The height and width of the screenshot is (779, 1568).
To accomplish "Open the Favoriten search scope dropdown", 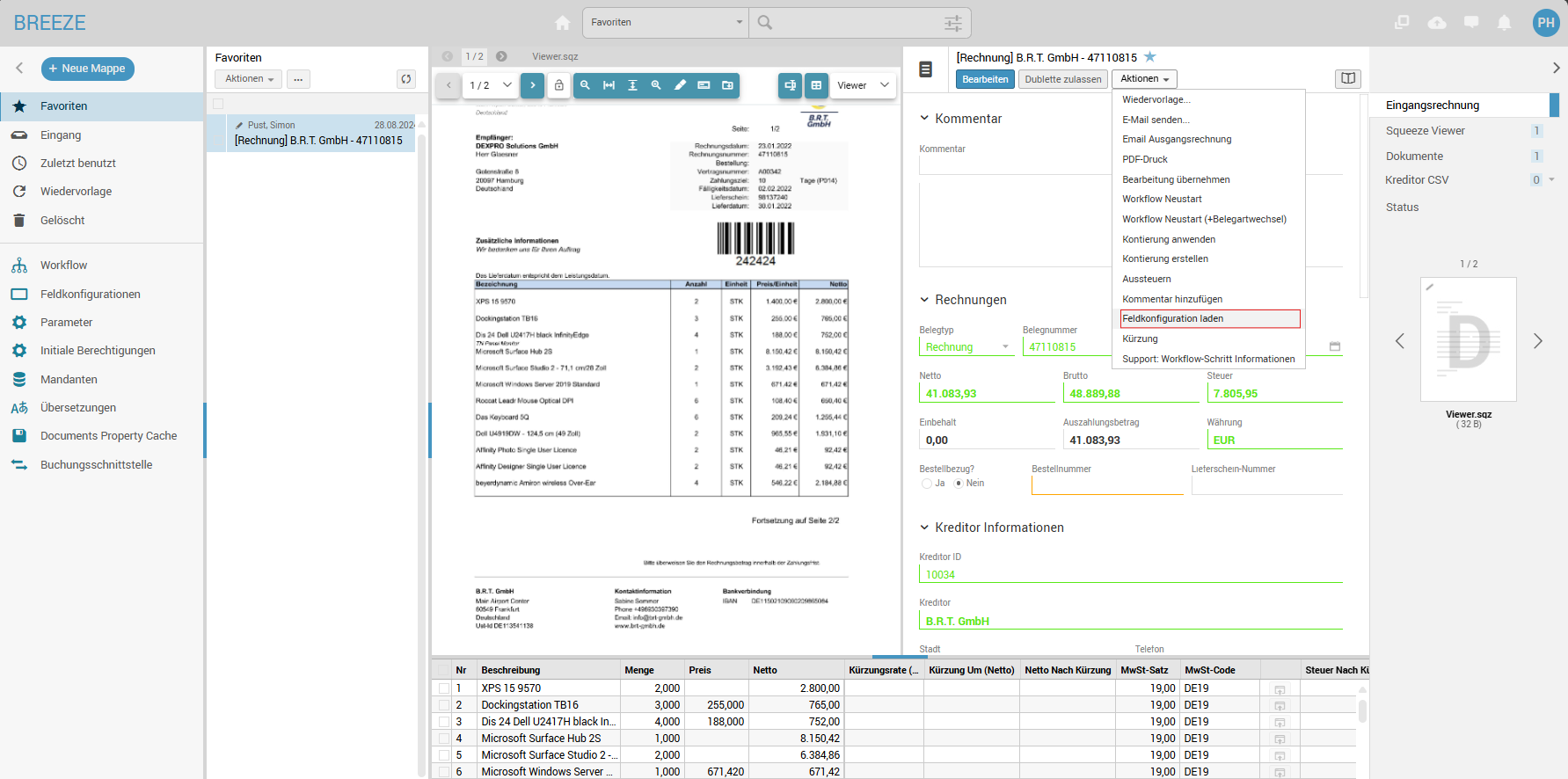I will (667, 23).
